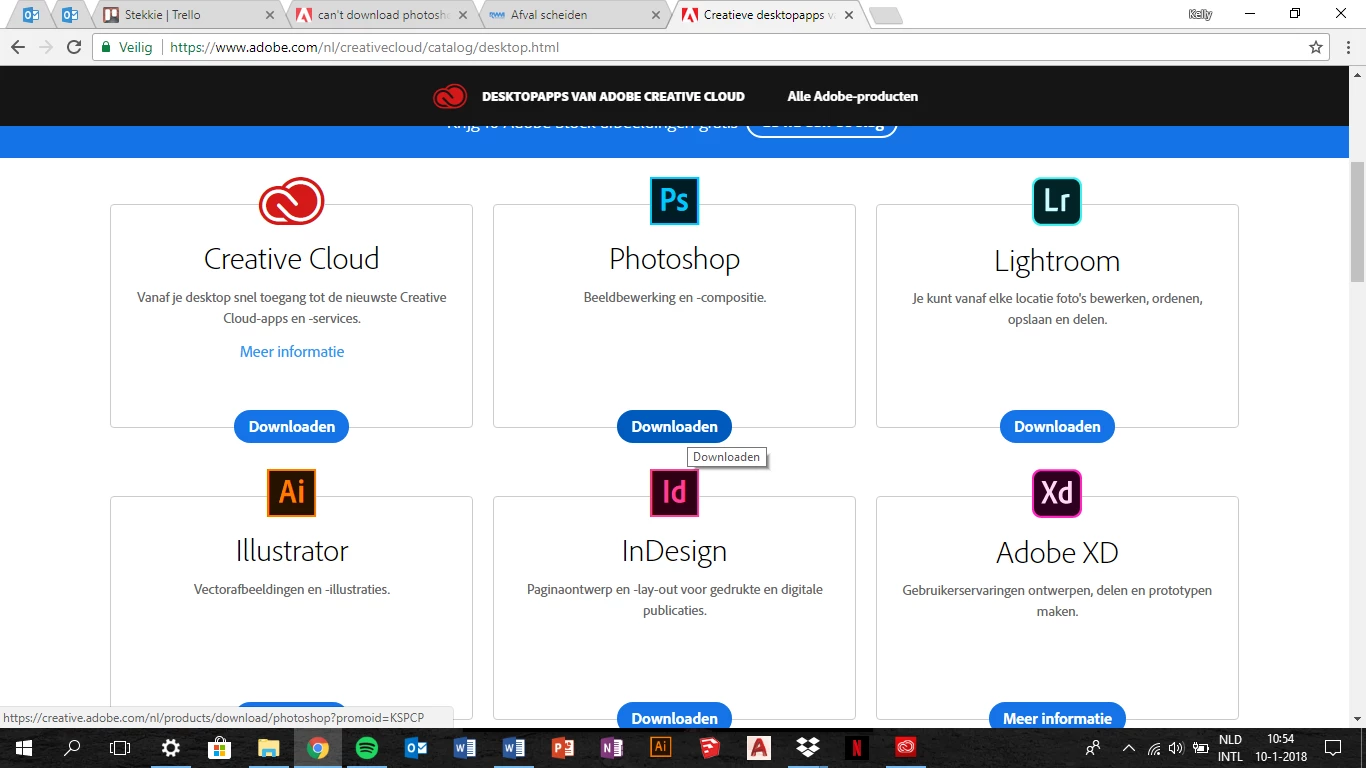Open File Explorer from the taskbar
1366x768 pixels.
coord(268,747)
